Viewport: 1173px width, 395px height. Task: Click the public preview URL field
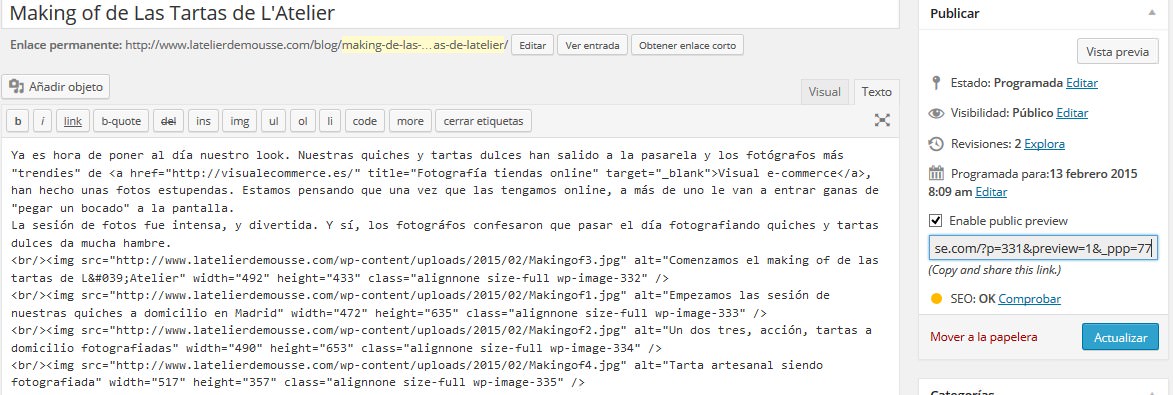point(1043,247)
